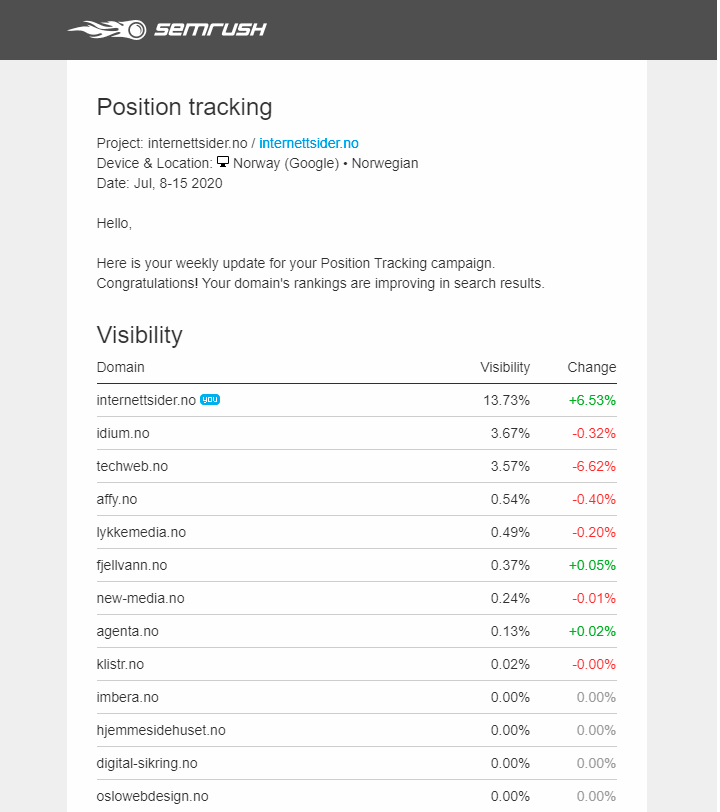Select the digital-sikring.no domain entry
Image resolution: width=720 pixels, height=812 pixels.
(x=147, y=764)
